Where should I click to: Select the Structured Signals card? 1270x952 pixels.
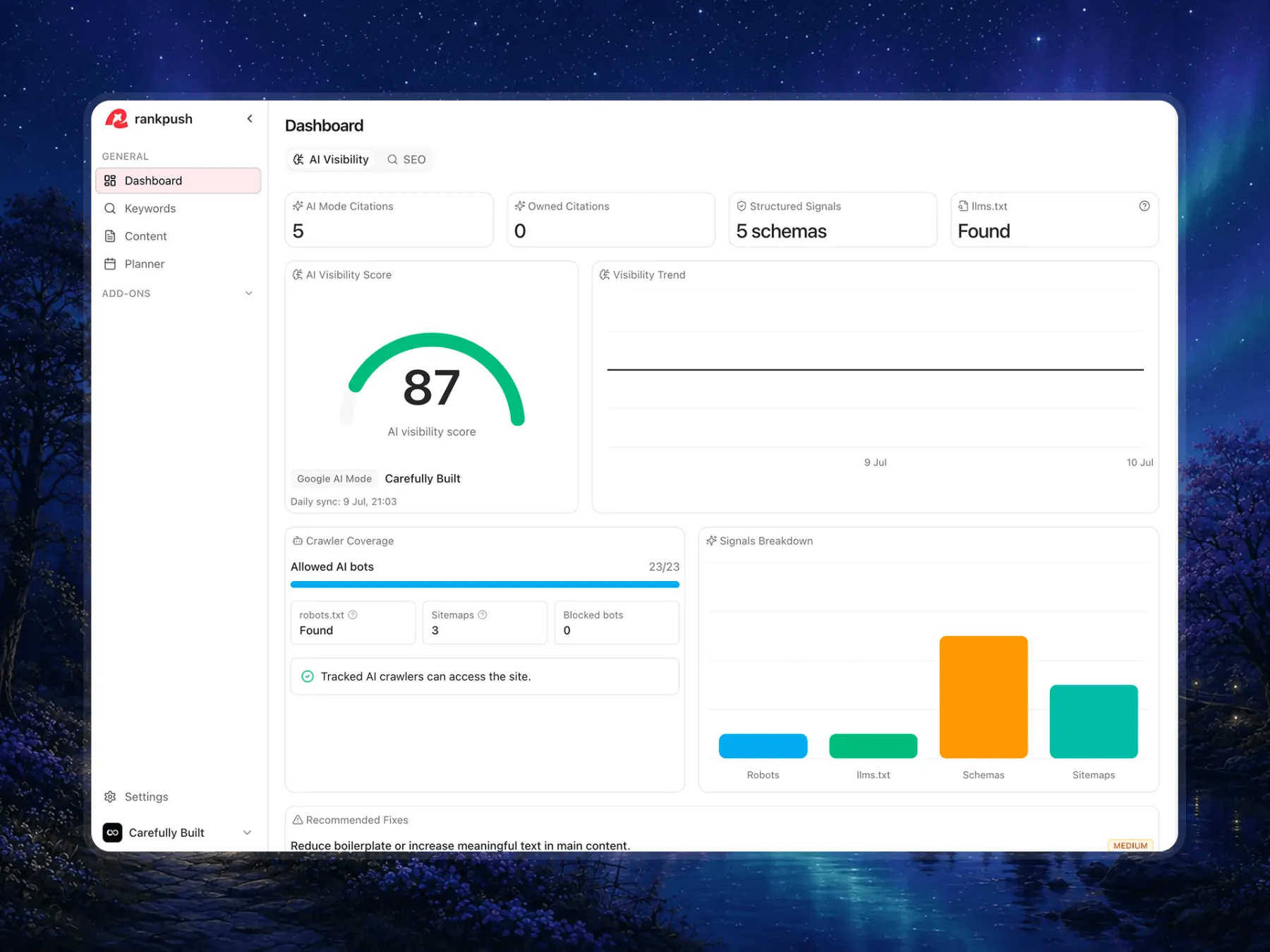(x=833, y=219)
